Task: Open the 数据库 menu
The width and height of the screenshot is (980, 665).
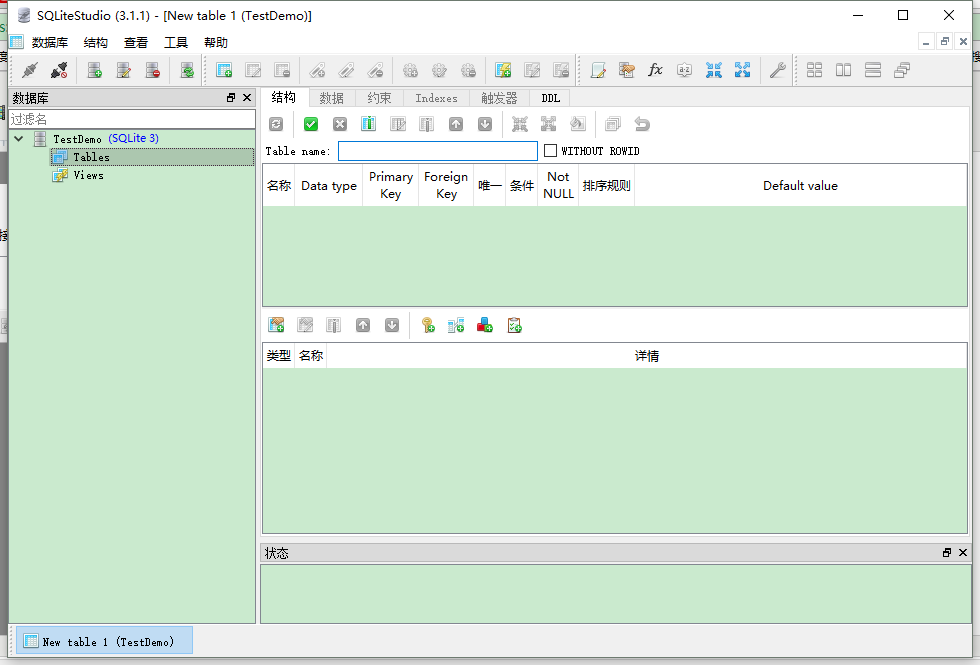Action: [50, 42]
